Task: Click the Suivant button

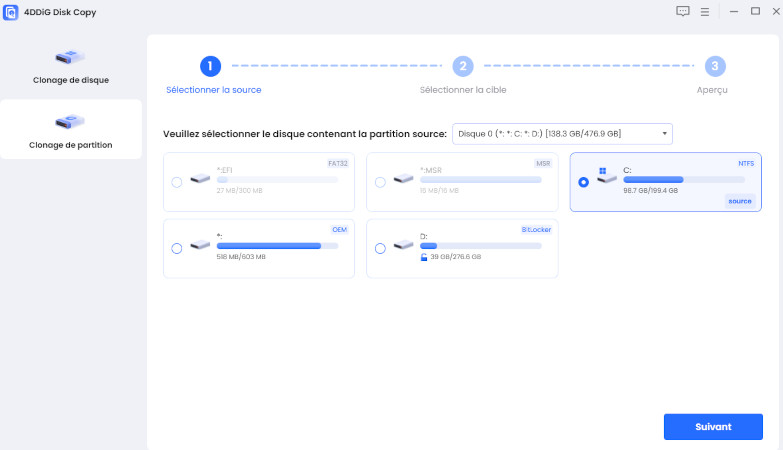Action: pyautogui.click(x=713, y=426)
